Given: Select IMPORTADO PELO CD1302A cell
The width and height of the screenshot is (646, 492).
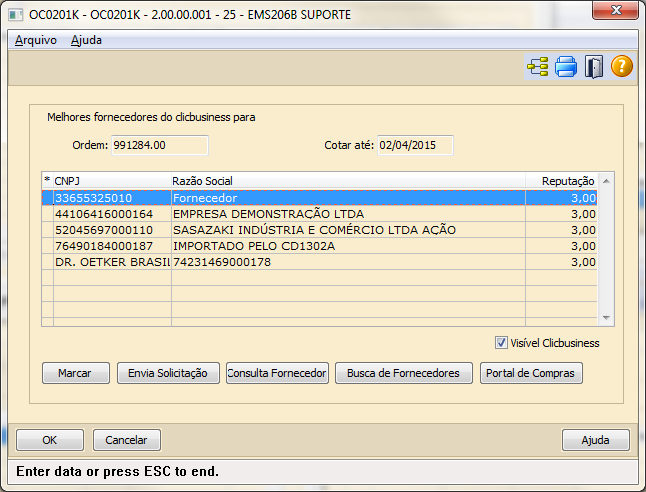Looking at the screenshot, I should (x=348, y=246).
